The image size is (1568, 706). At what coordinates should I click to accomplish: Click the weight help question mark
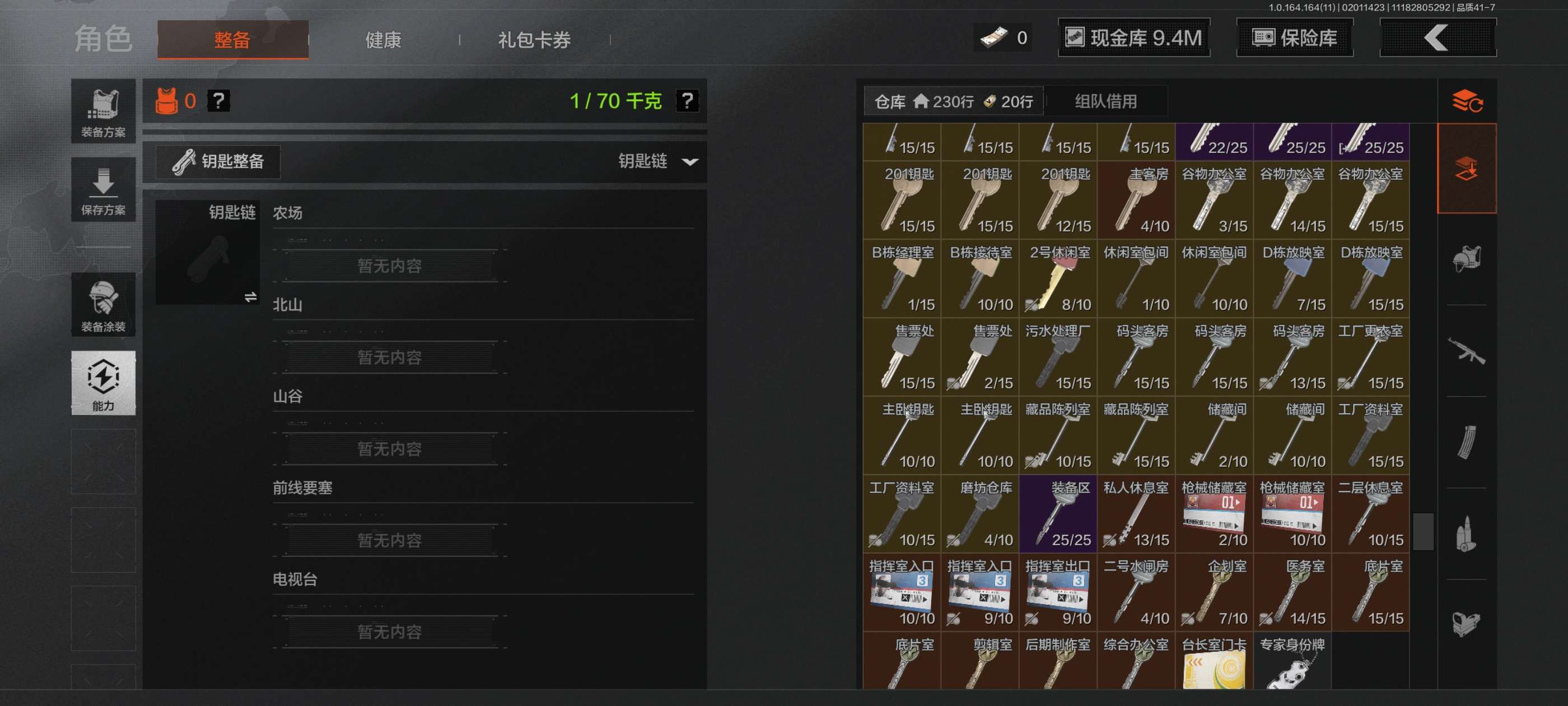(687, 101)
